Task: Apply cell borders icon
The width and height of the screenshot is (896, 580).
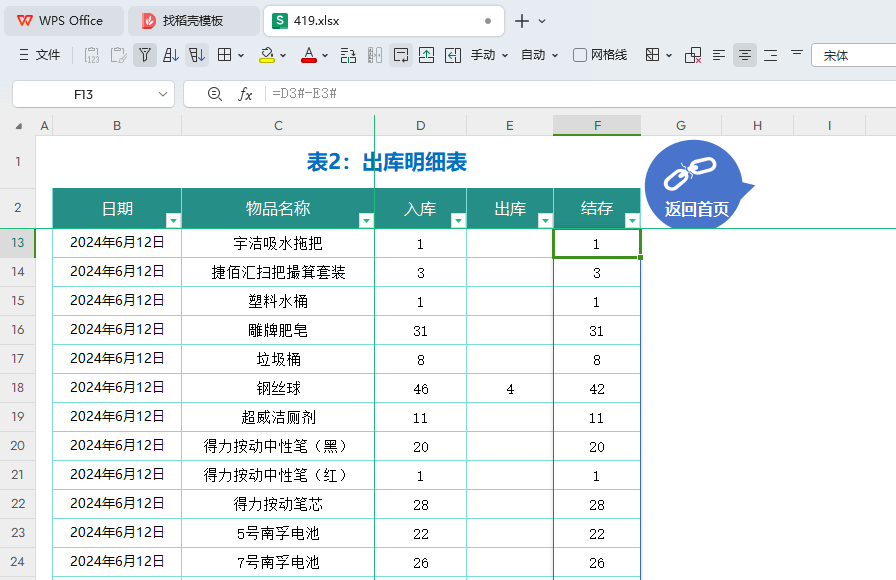Action: (225, 55)
